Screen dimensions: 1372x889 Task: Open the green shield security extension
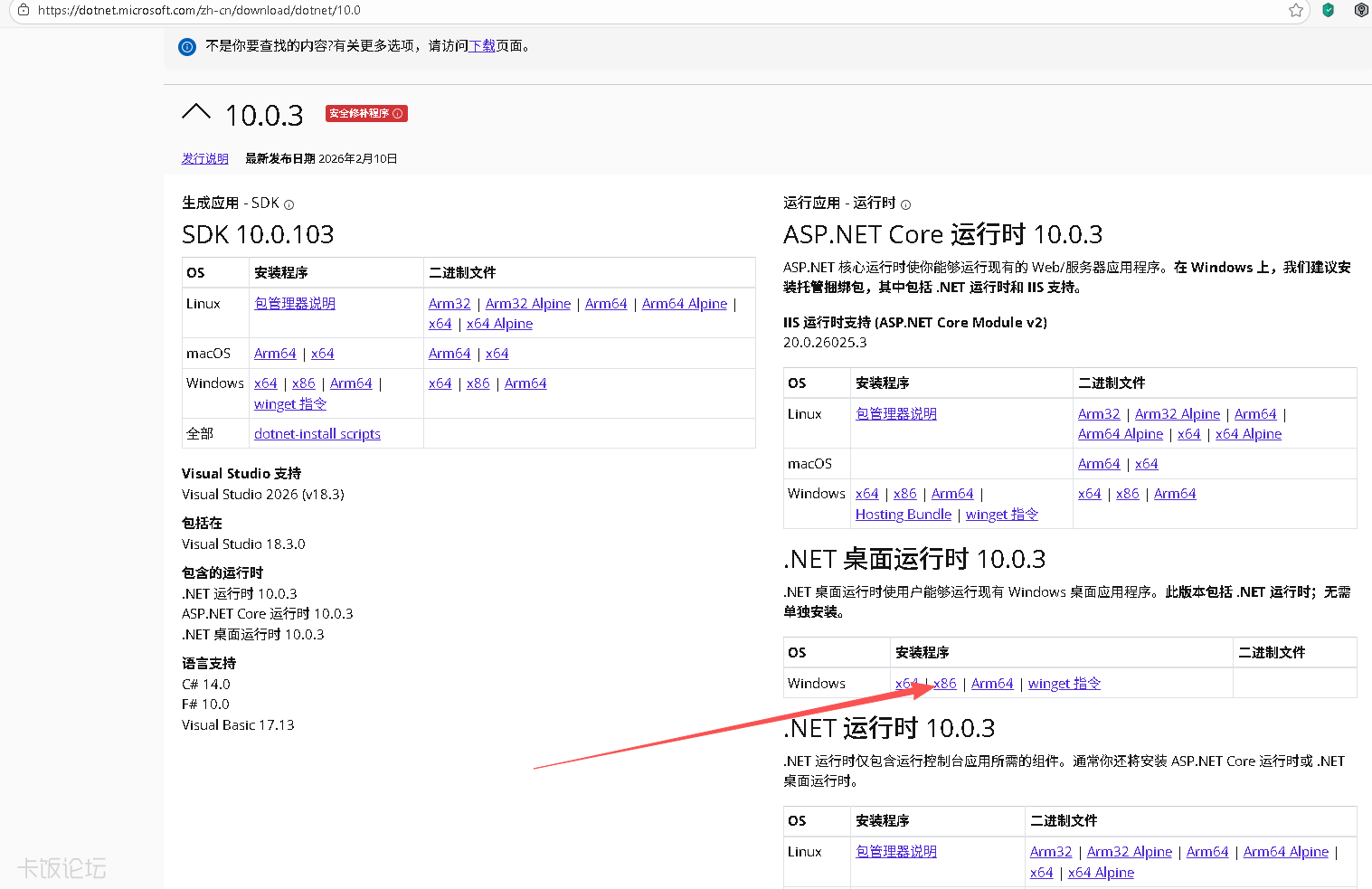[1328, 10]
